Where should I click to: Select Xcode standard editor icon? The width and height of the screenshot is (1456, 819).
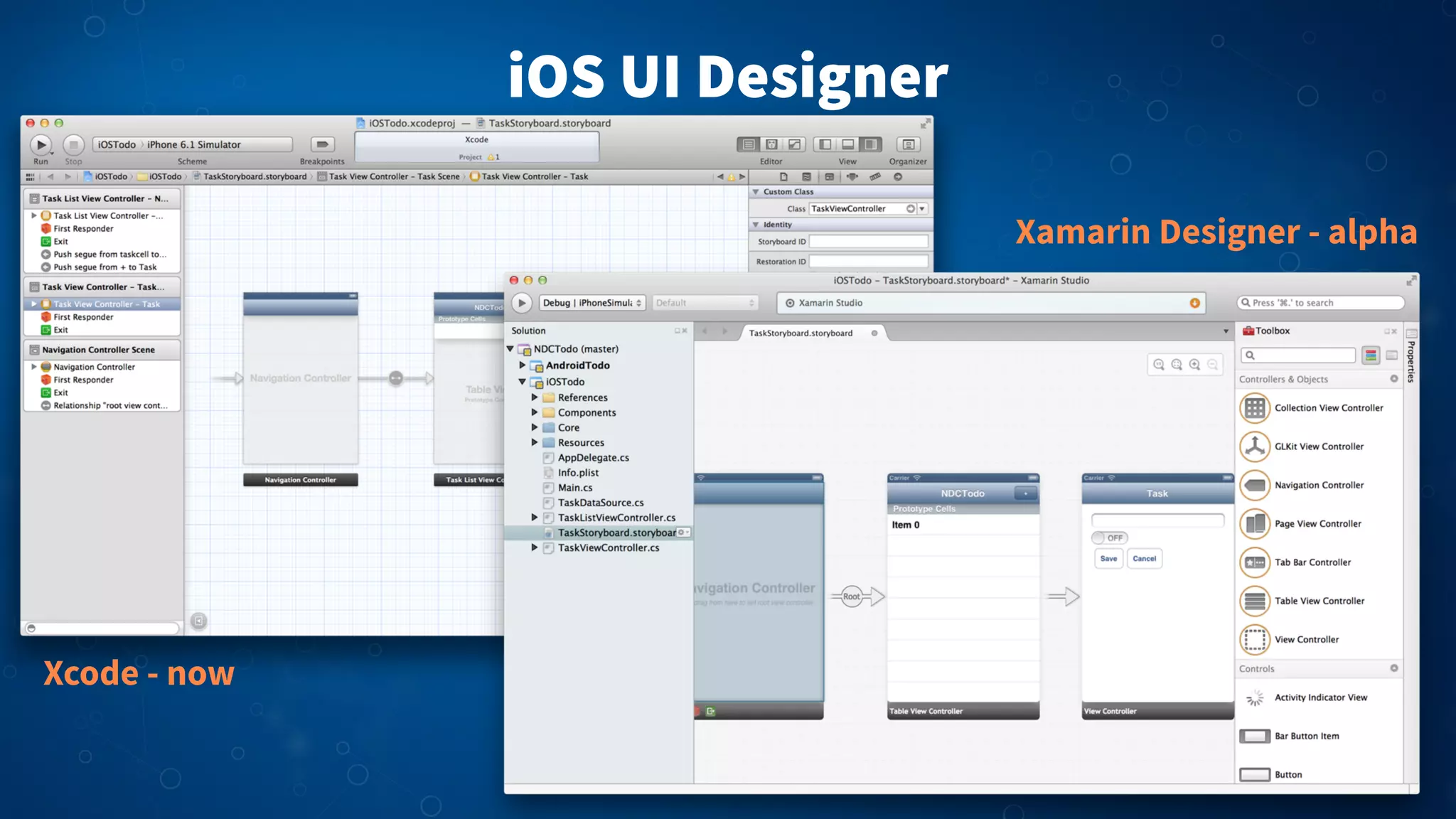click(x=749, y=145)
